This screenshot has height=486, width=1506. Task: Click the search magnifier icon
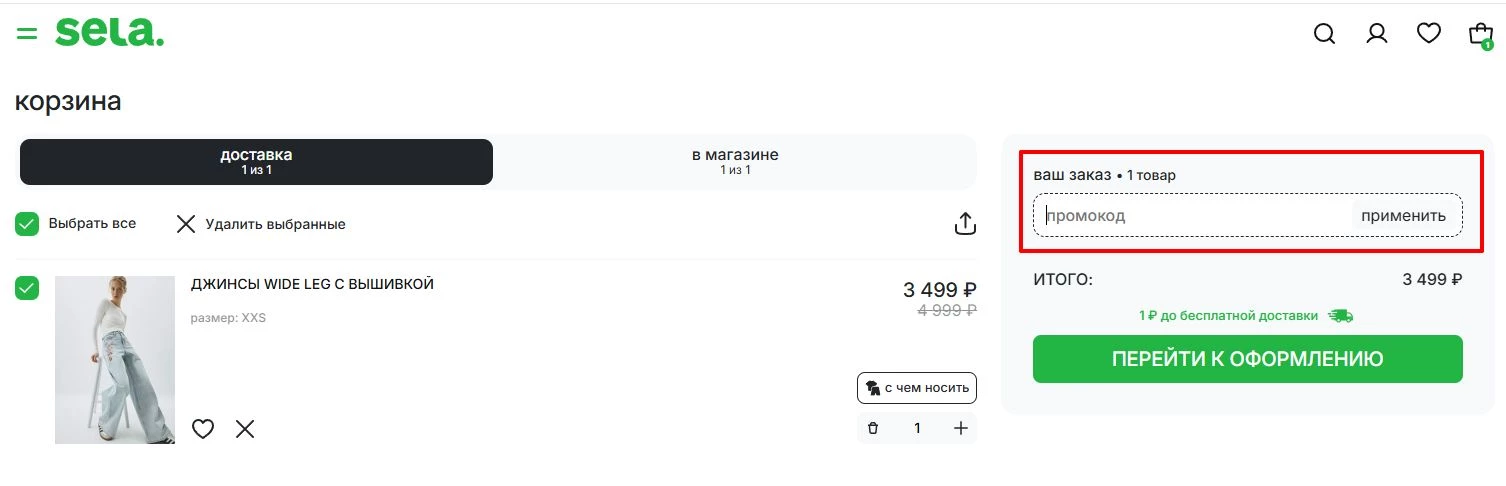coord(1324,34)
